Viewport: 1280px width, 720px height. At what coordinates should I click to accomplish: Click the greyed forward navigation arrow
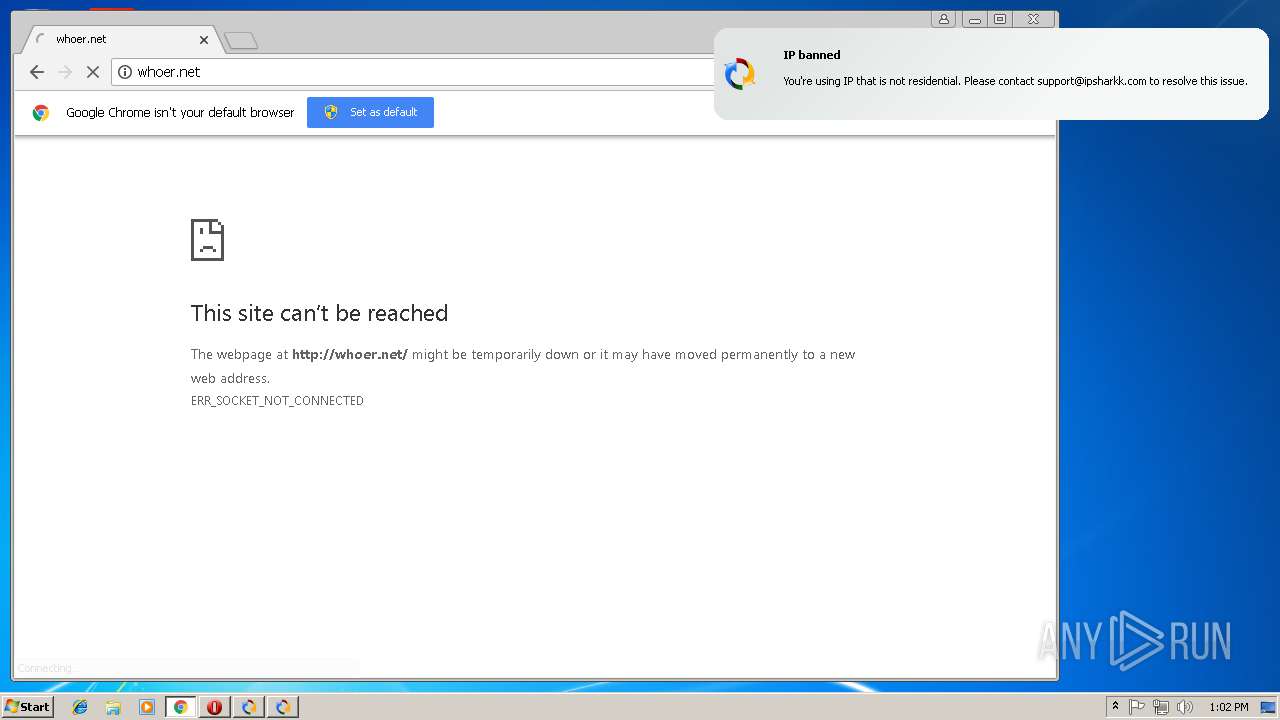click(65, 72)
